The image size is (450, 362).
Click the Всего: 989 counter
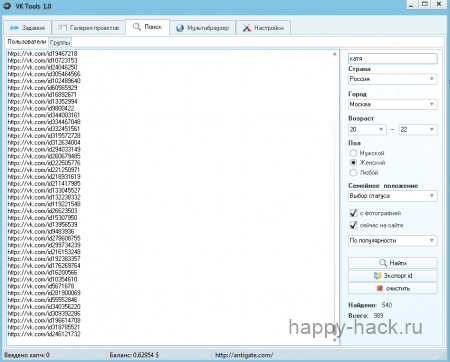[x=366, y=315]
